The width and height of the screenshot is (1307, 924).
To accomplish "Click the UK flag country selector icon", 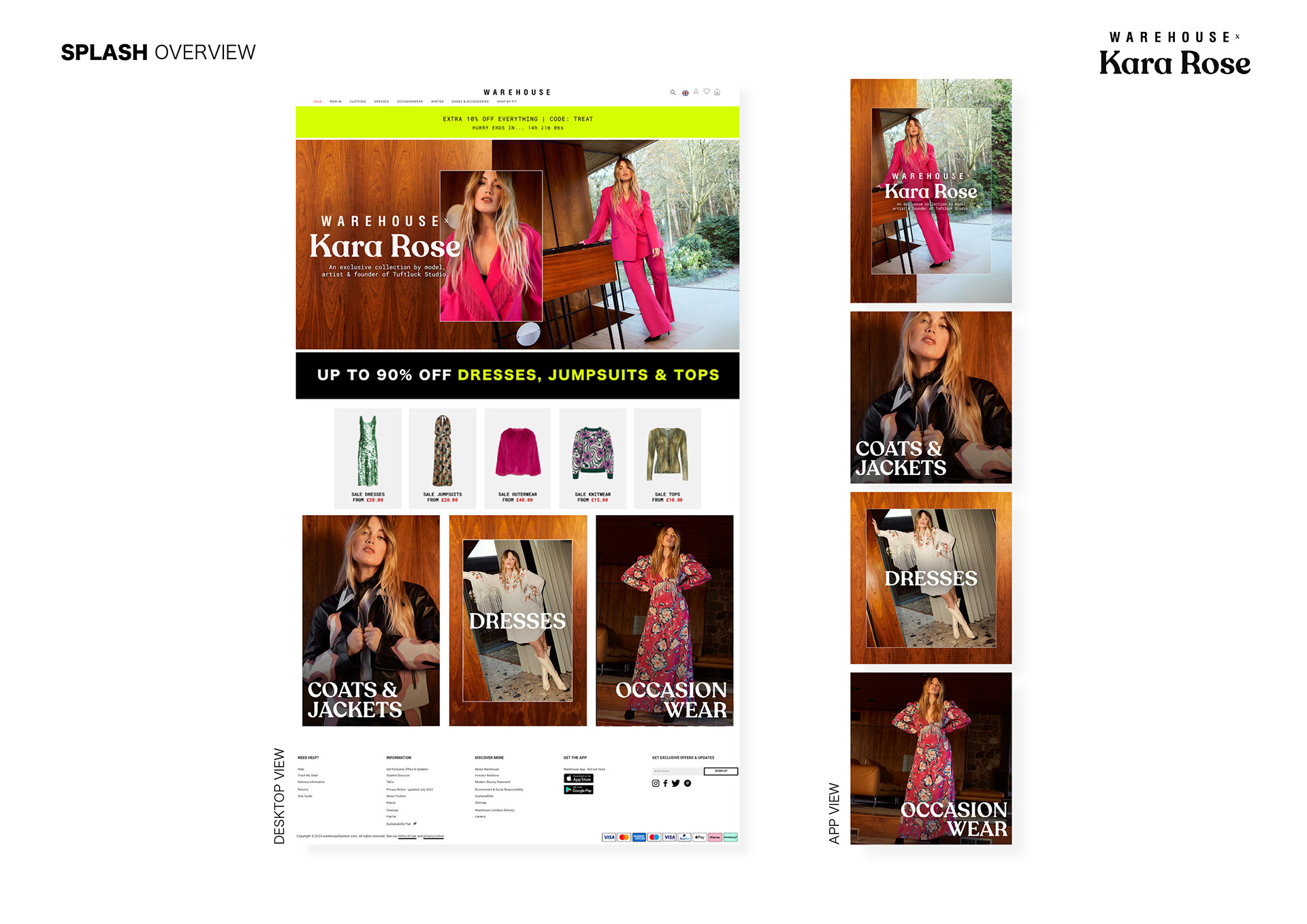I will click(x=685, y=93).
